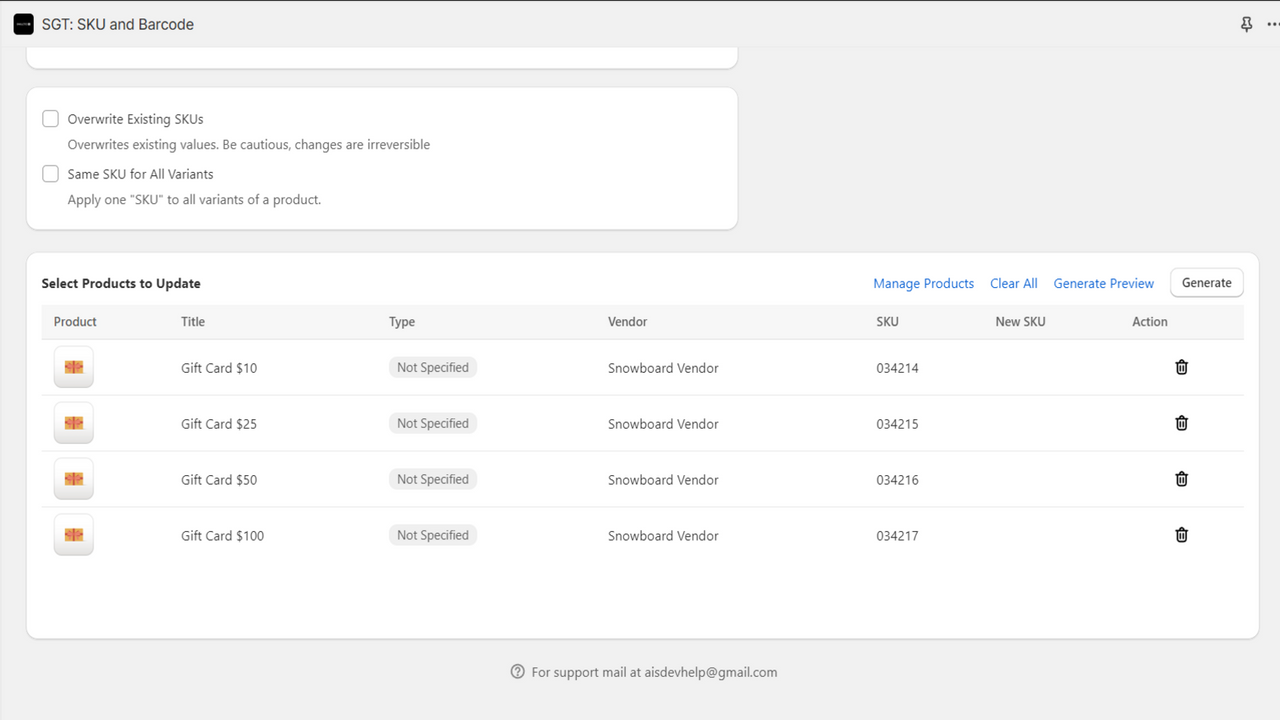Enable Overwrite Existing SKUs checkbox

point(51,119)
